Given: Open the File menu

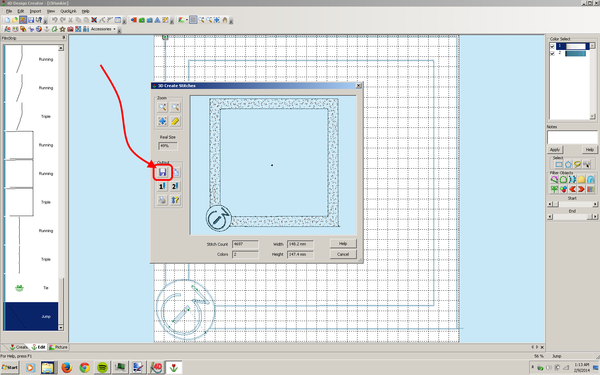Looking at the screenshot, I should [x=9, y=11].
